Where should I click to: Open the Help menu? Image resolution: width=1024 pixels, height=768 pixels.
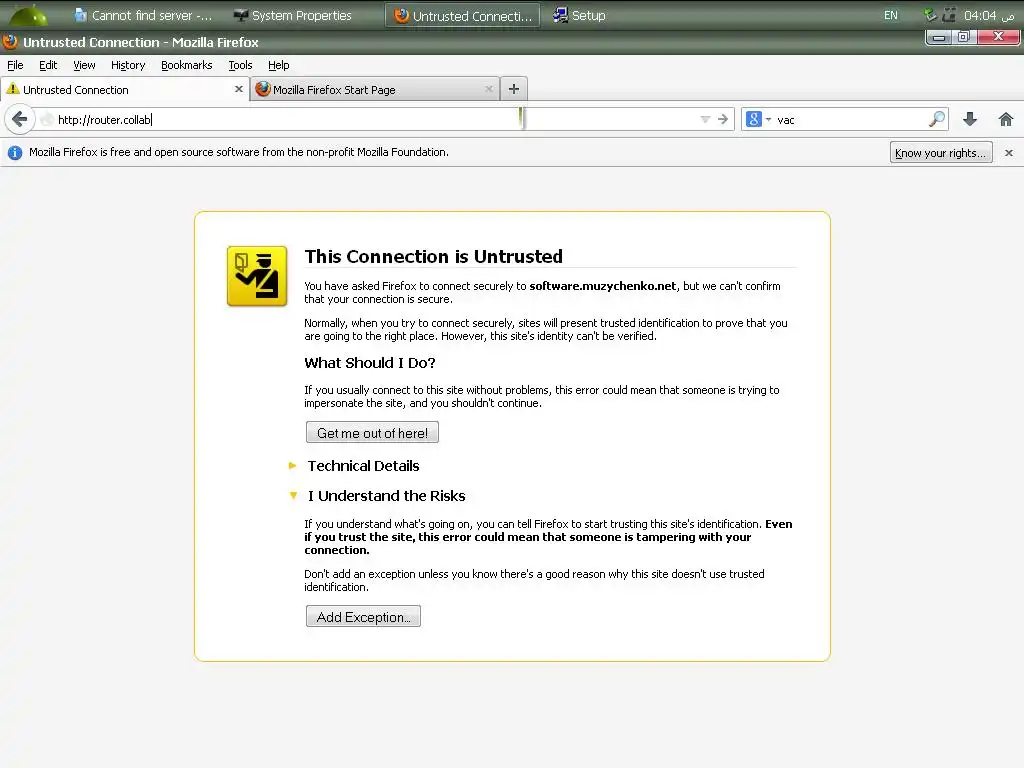(278, 65)
